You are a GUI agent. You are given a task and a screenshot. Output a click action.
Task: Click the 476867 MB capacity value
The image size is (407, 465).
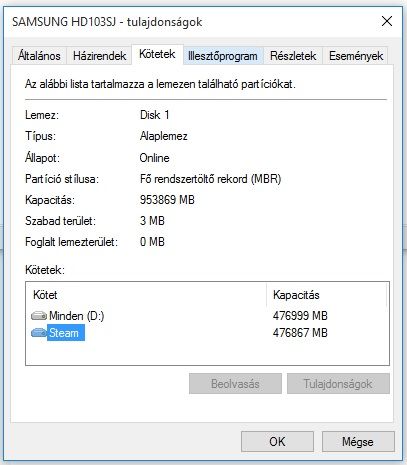(300, 333)
